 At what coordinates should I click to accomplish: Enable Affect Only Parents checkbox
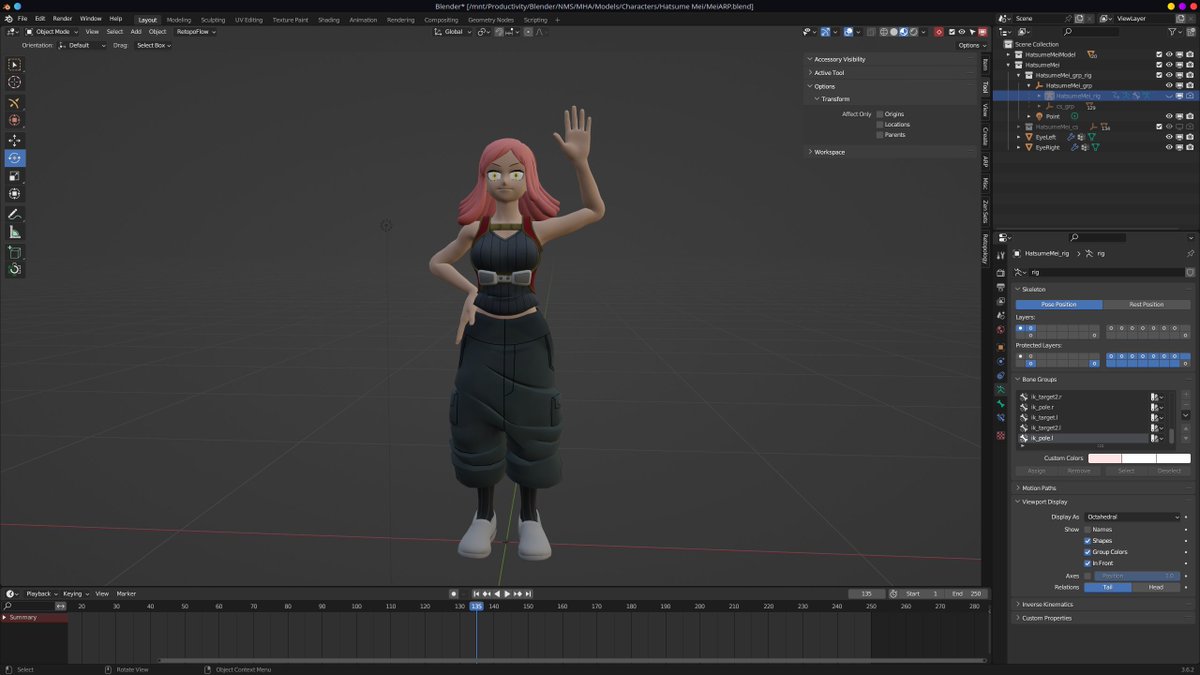(880, 135)
